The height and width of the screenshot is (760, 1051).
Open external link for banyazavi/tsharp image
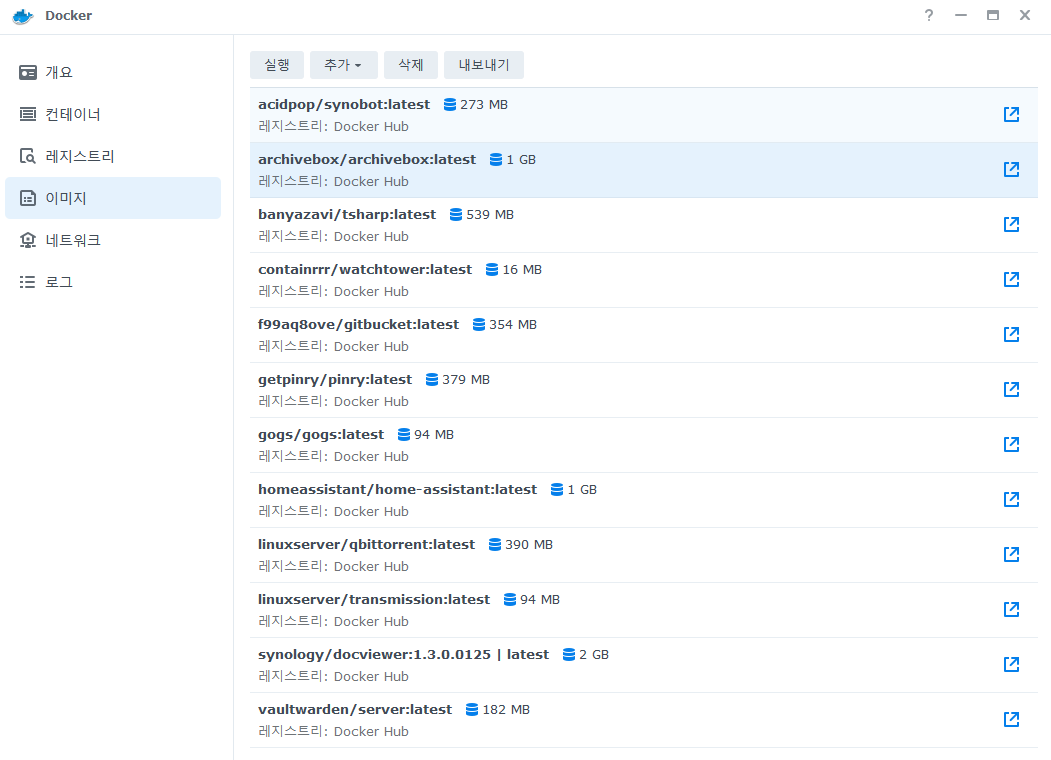point(1011,225)
